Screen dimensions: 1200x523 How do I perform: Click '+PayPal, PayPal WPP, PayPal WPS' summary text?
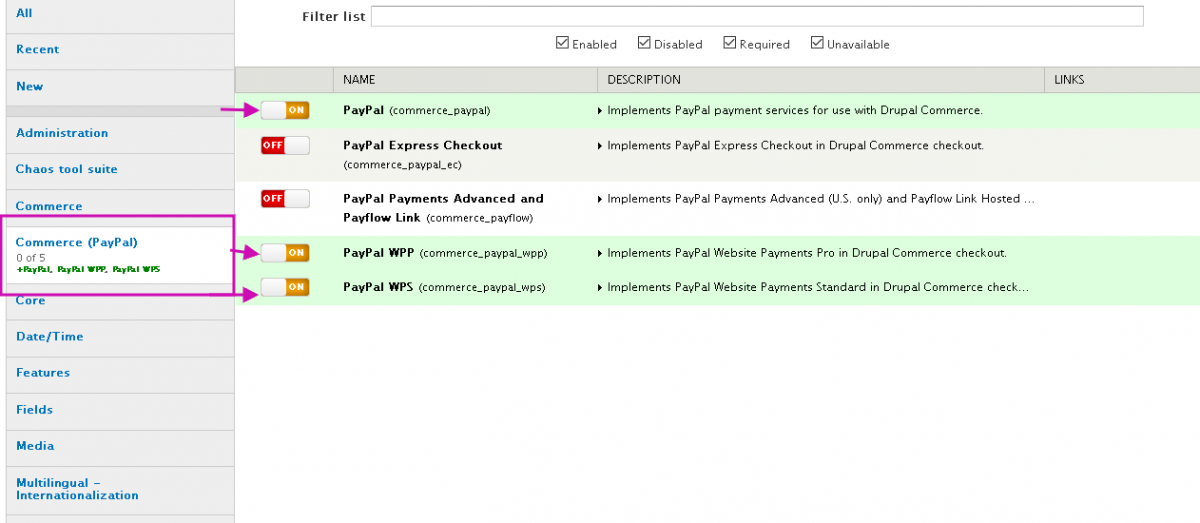(x=88, y=270)
